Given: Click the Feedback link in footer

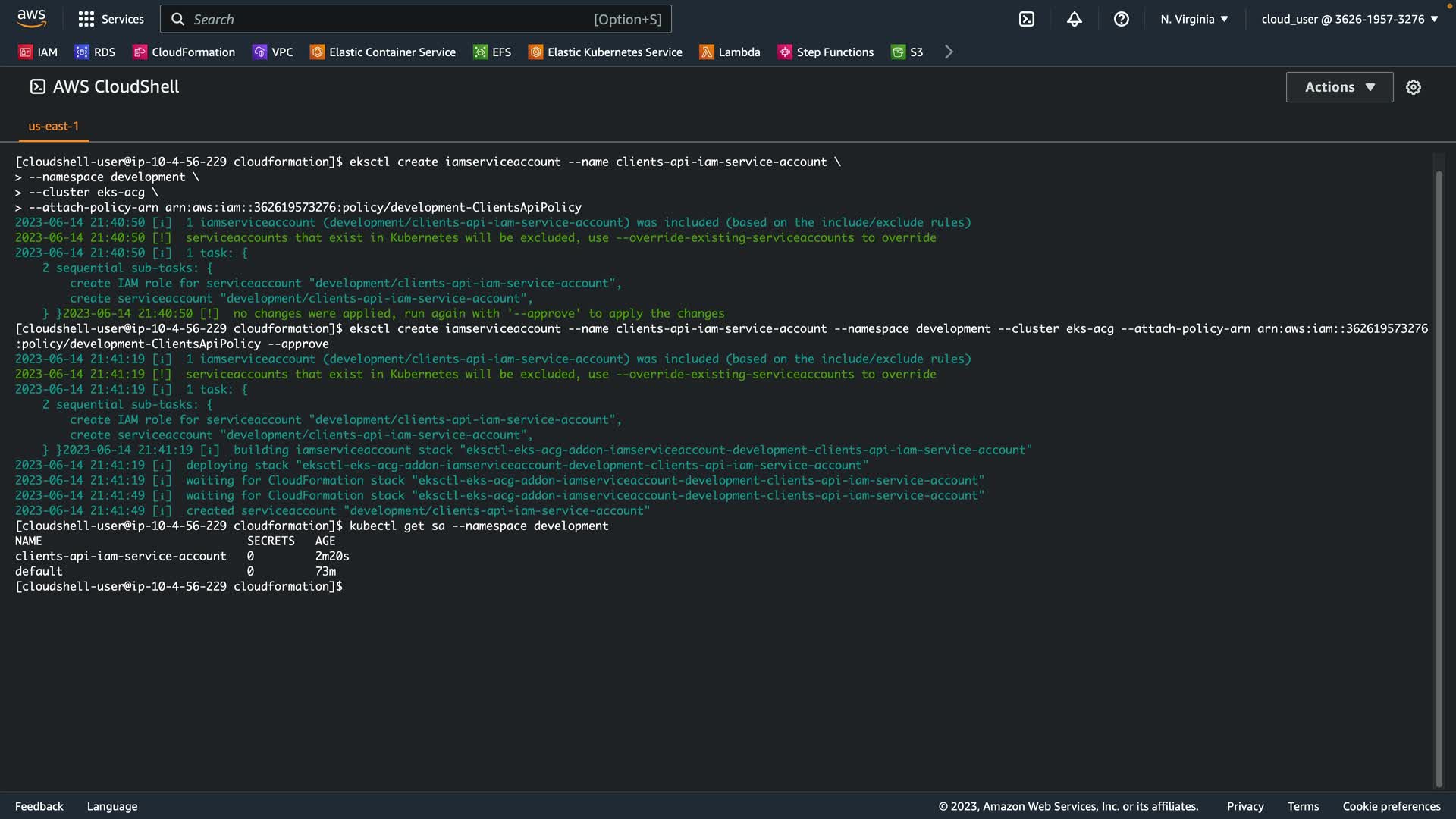Looking at the screenshot, I should tap(39, 806).
